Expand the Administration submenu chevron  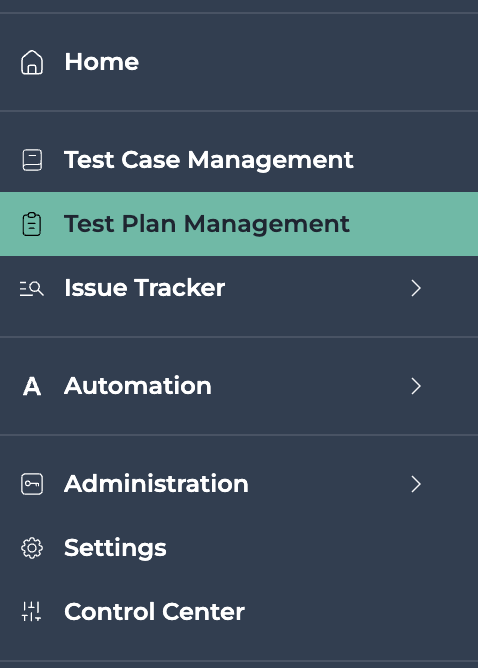pos(416,484)
